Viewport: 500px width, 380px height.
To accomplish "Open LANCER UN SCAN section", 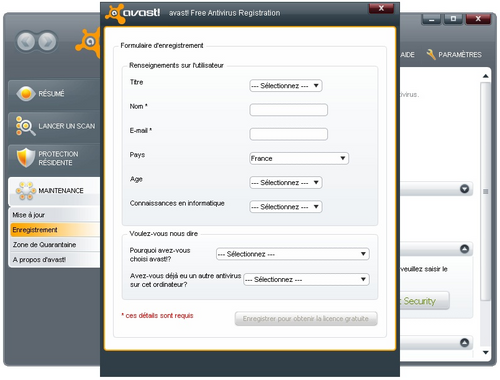I will 54,126.
